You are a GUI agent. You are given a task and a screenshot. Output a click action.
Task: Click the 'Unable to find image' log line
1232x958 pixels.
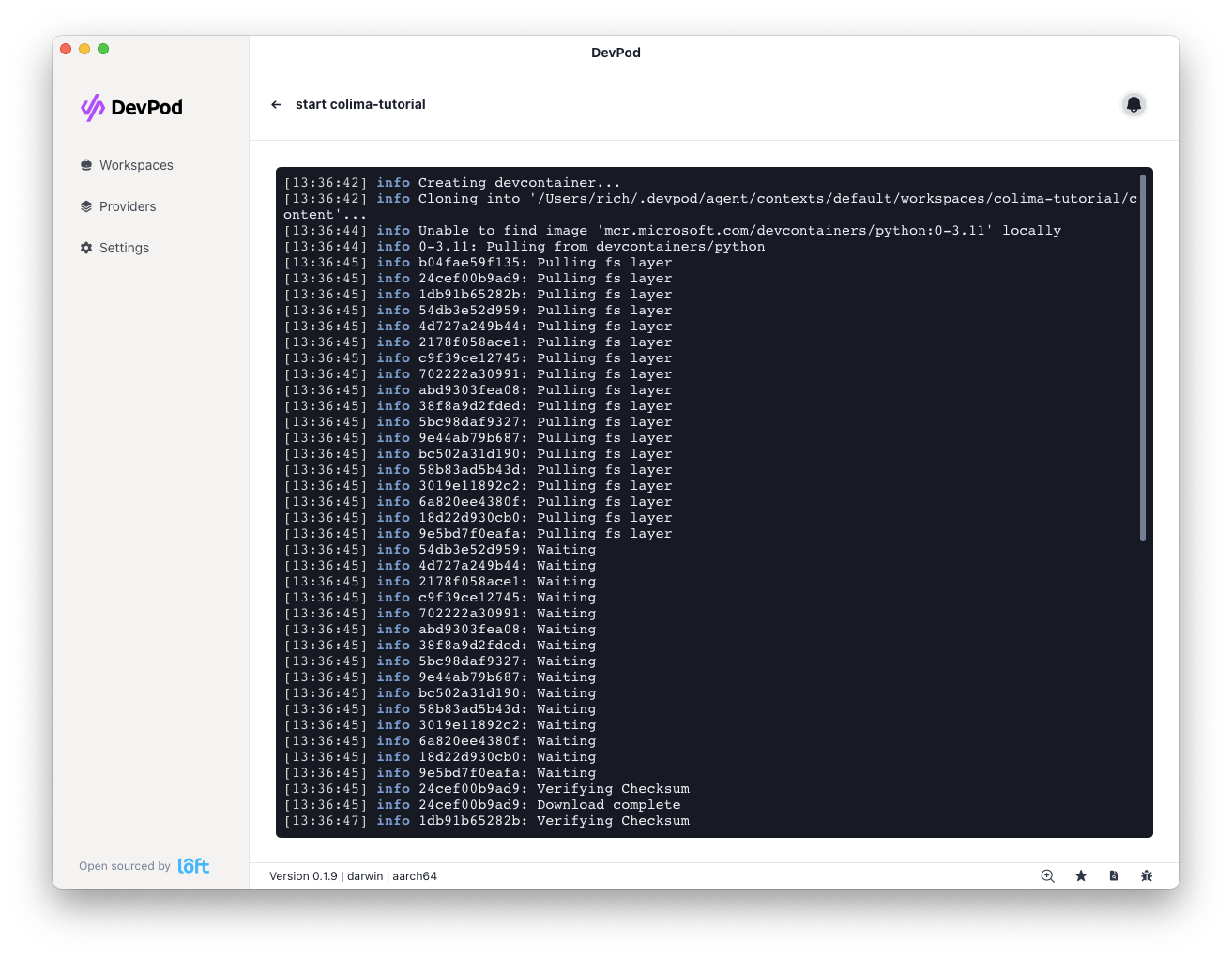(673, 231)
